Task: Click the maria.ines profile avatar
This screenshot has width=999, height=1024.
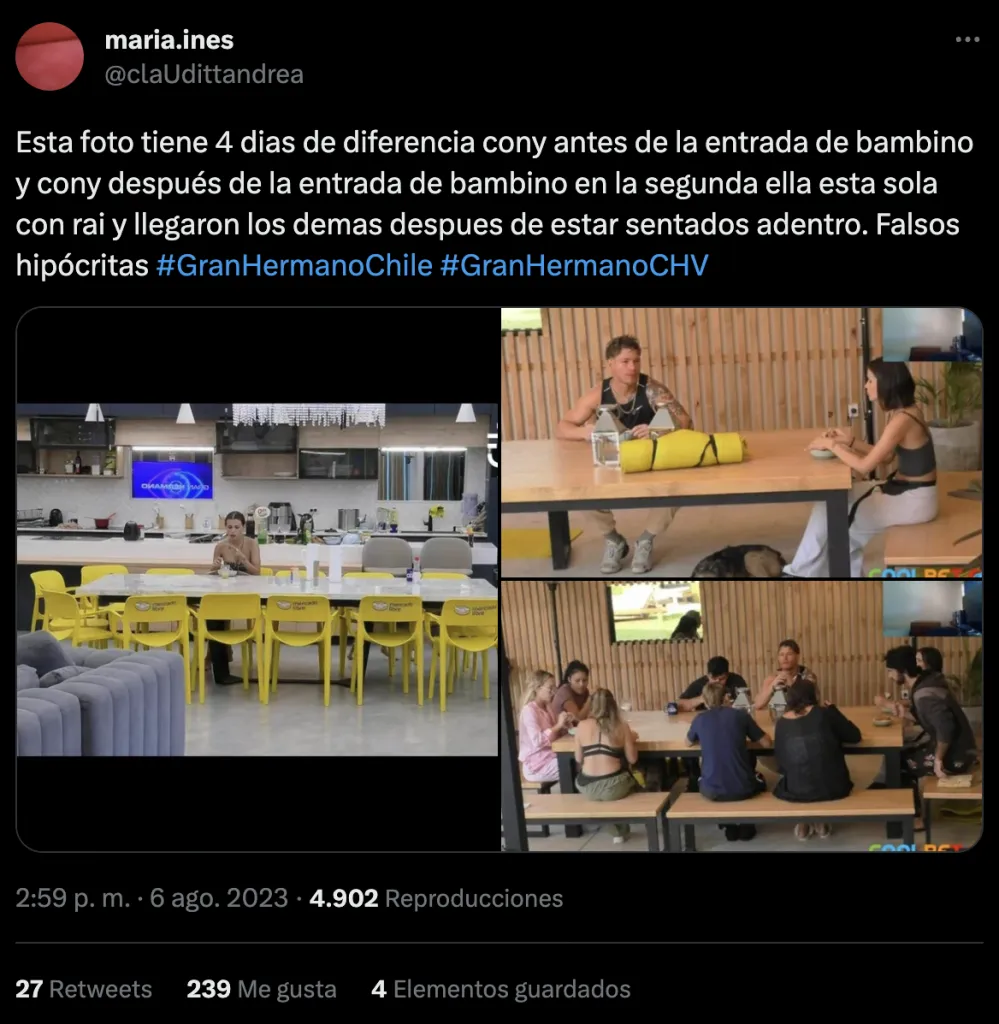Action: click(50, 56)
